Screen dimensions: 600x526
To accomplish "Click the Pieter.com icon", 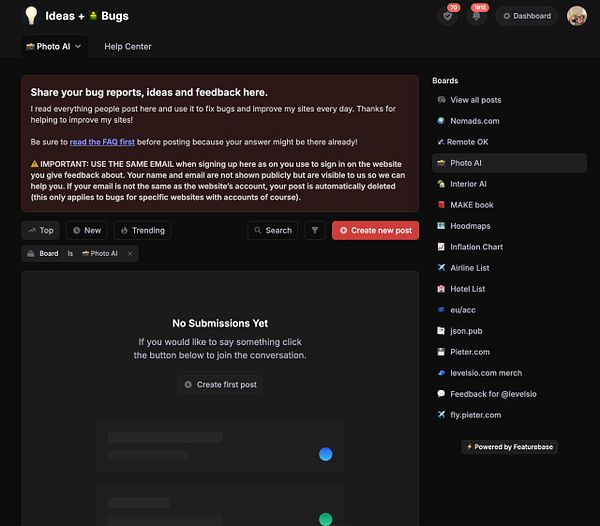I will coord(441,352).
